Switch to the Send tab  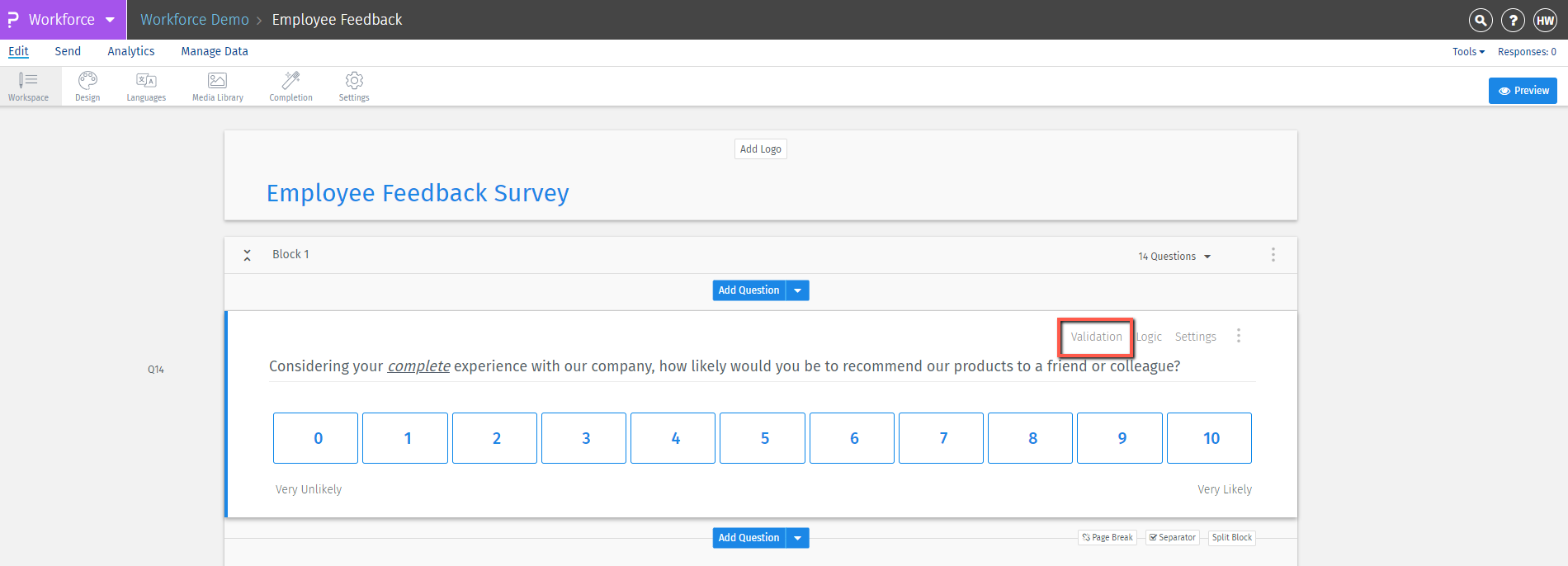coord(68,51)
